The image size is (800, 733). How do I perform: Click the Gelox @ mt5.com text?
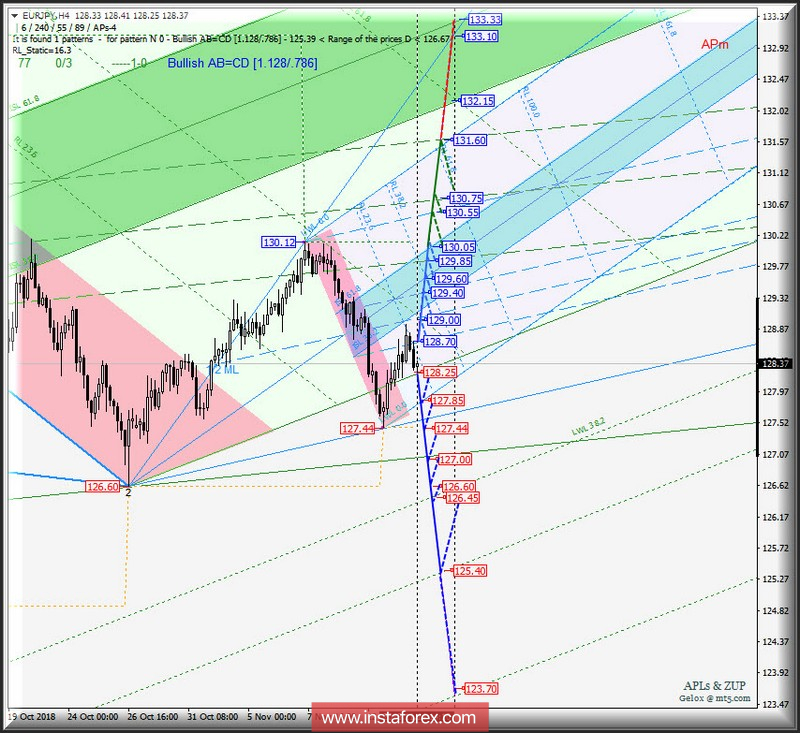click(x=714, y=698)
